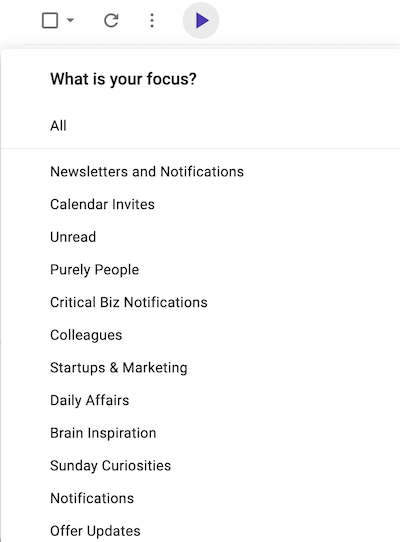This screenshot has height=542, width=400.
Task: Tick the select-all checkbox
Action: click(50, 20)
